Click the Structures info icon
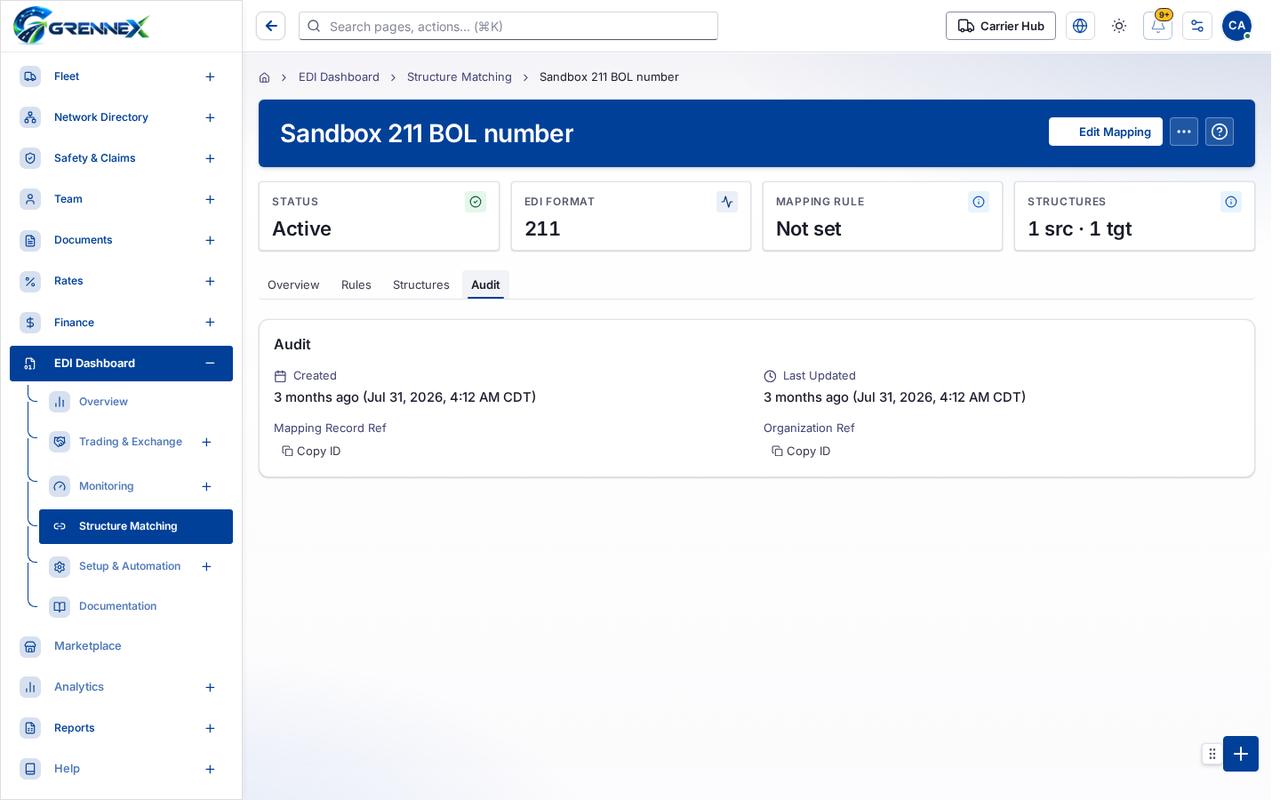 (x=1231, y=202)
